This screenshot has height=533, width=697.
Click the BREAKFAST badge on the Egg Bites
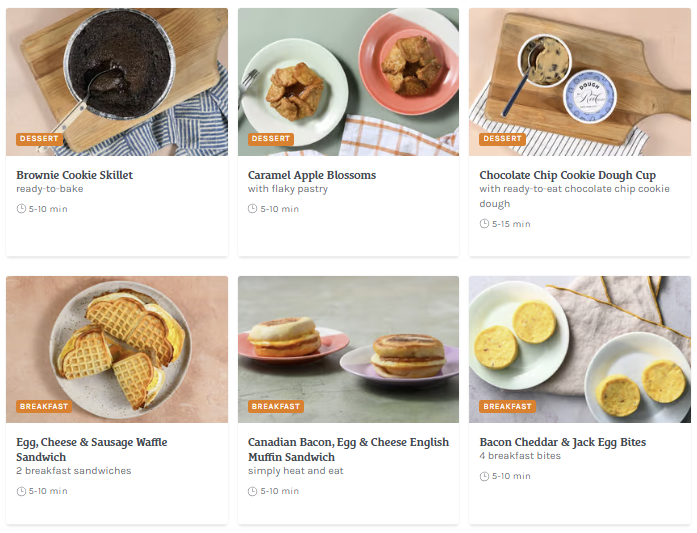click(508, 406)
